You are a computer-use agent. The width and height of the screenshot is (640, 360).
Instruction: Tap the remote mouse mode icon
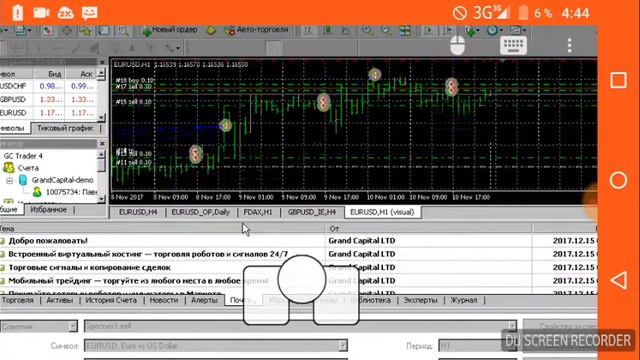pos(458,45)
